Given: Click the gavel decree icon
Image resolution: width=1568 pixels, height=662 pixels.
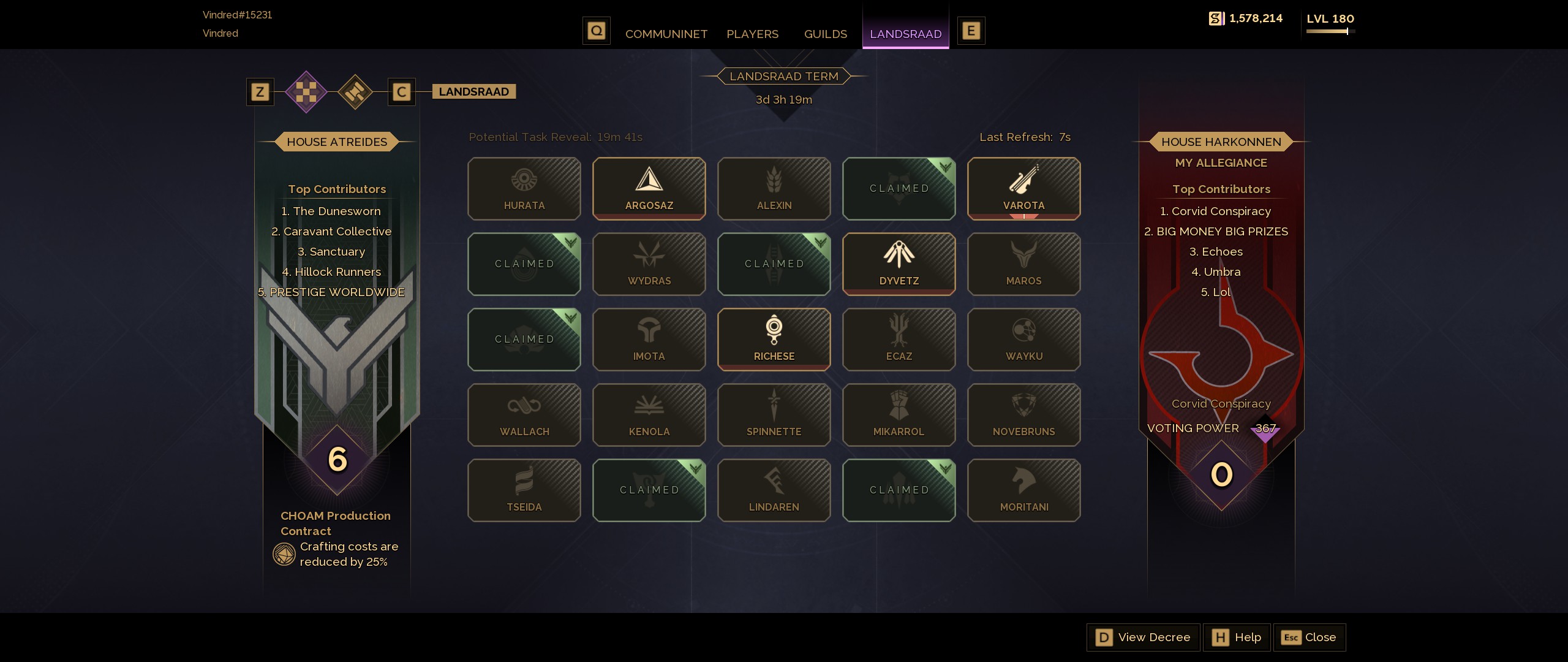Looking at the screenshot, I should coord(355,92).
